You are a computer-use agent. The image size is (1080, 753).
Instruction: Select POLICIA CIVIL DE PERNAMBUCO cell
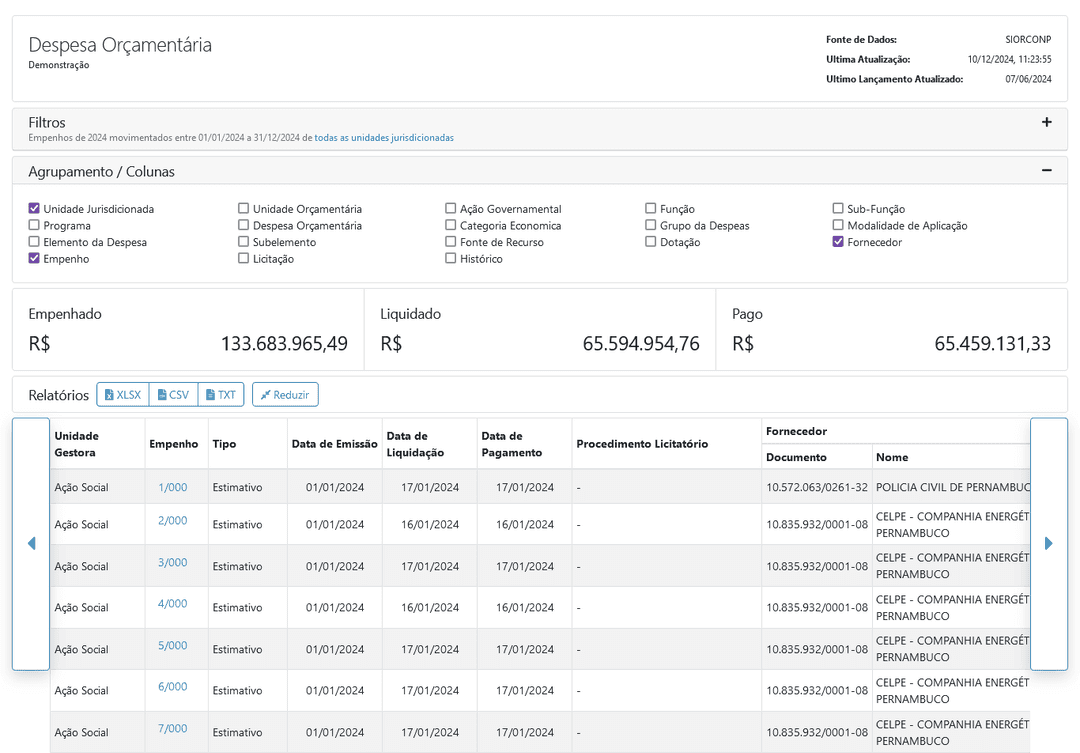(951, 487)
